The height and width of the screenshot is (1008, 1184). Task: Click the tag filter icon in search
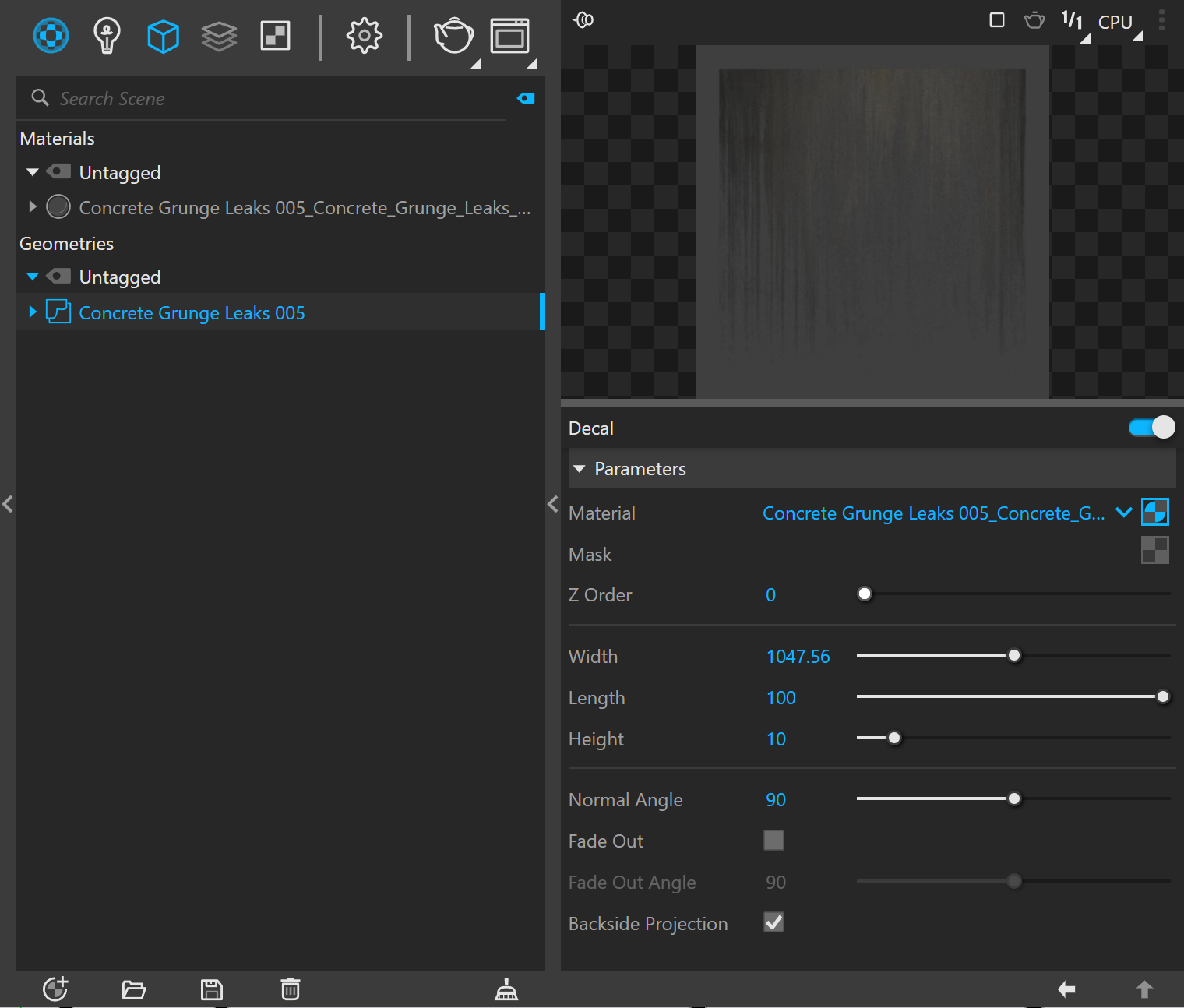click(x=526, y=98)
